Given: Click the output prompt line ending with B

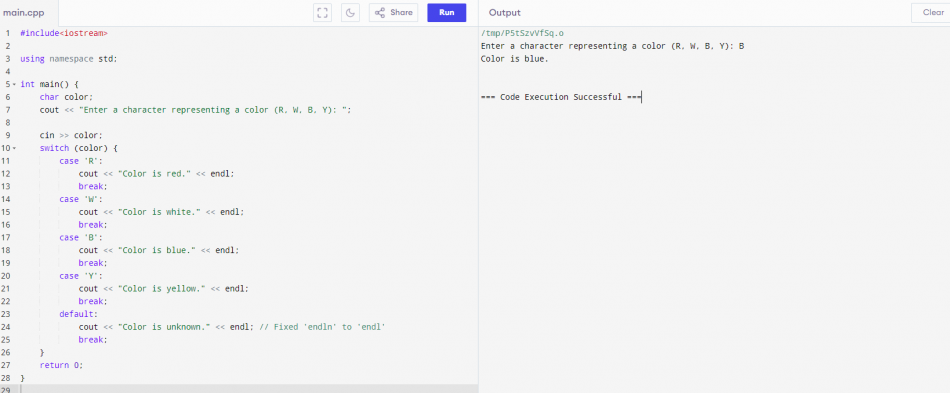Looking at the screenshot, I should (x=613, y=46).
